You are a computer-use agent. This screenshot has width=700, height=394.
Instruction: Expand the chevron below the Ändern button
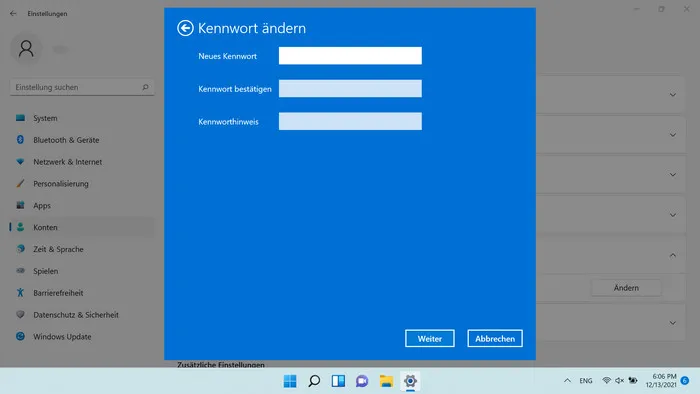click(672, 323)
